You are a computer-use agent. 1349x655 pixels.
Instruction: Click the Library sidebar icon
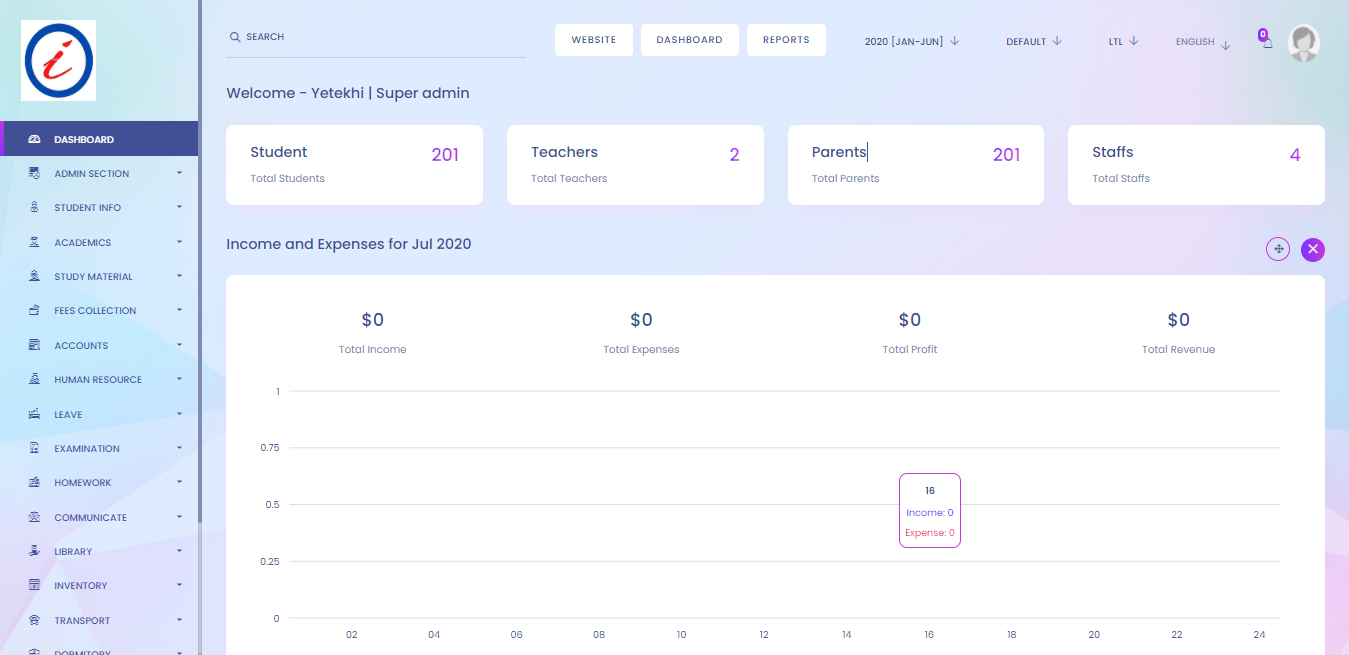(34, 552)
